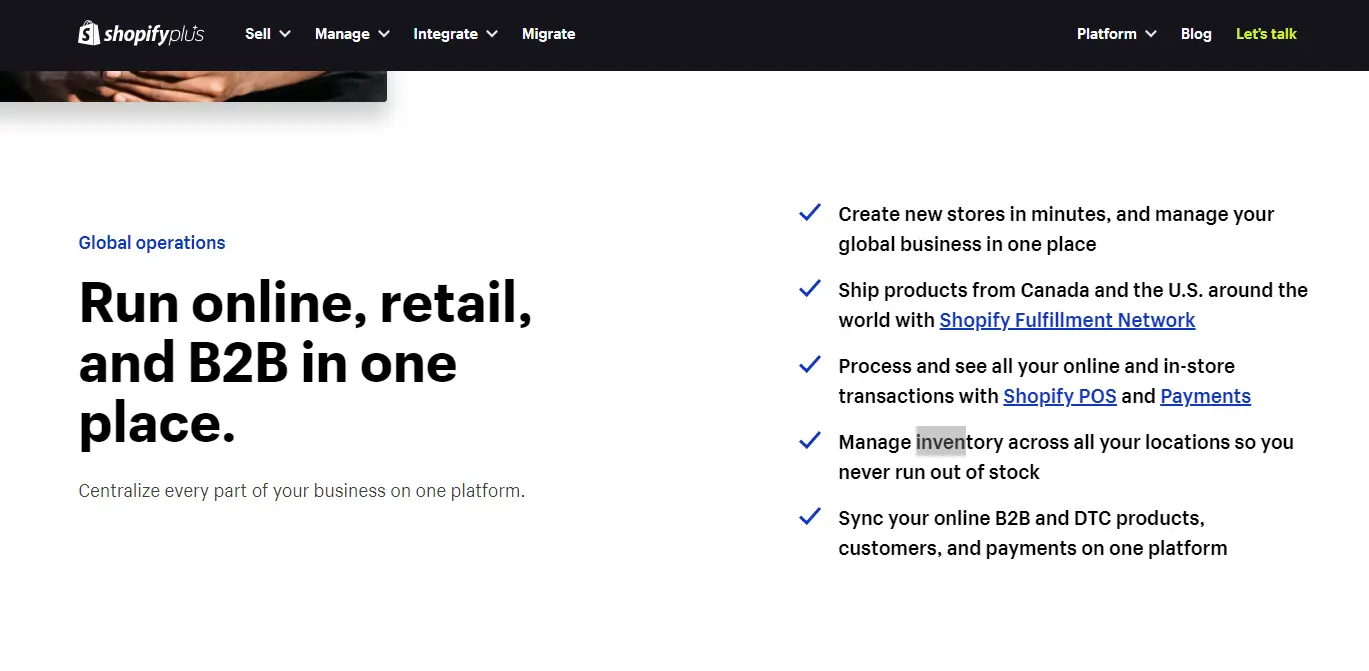Click the text Centralize every part of your business
The image size is (1369, 671).
[301, 491]
